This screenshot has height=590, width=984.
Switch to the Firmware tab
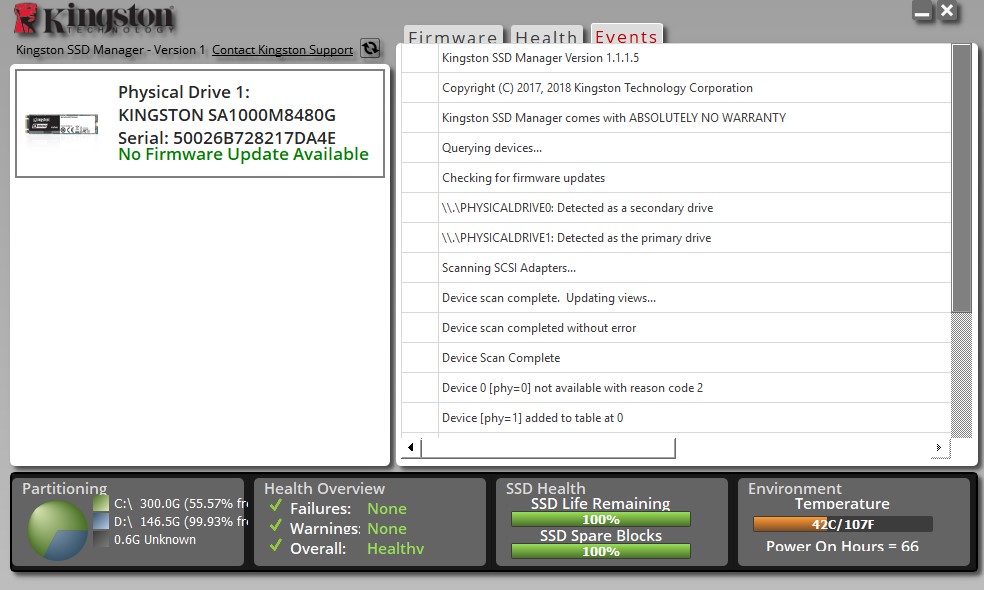point(452,36)
